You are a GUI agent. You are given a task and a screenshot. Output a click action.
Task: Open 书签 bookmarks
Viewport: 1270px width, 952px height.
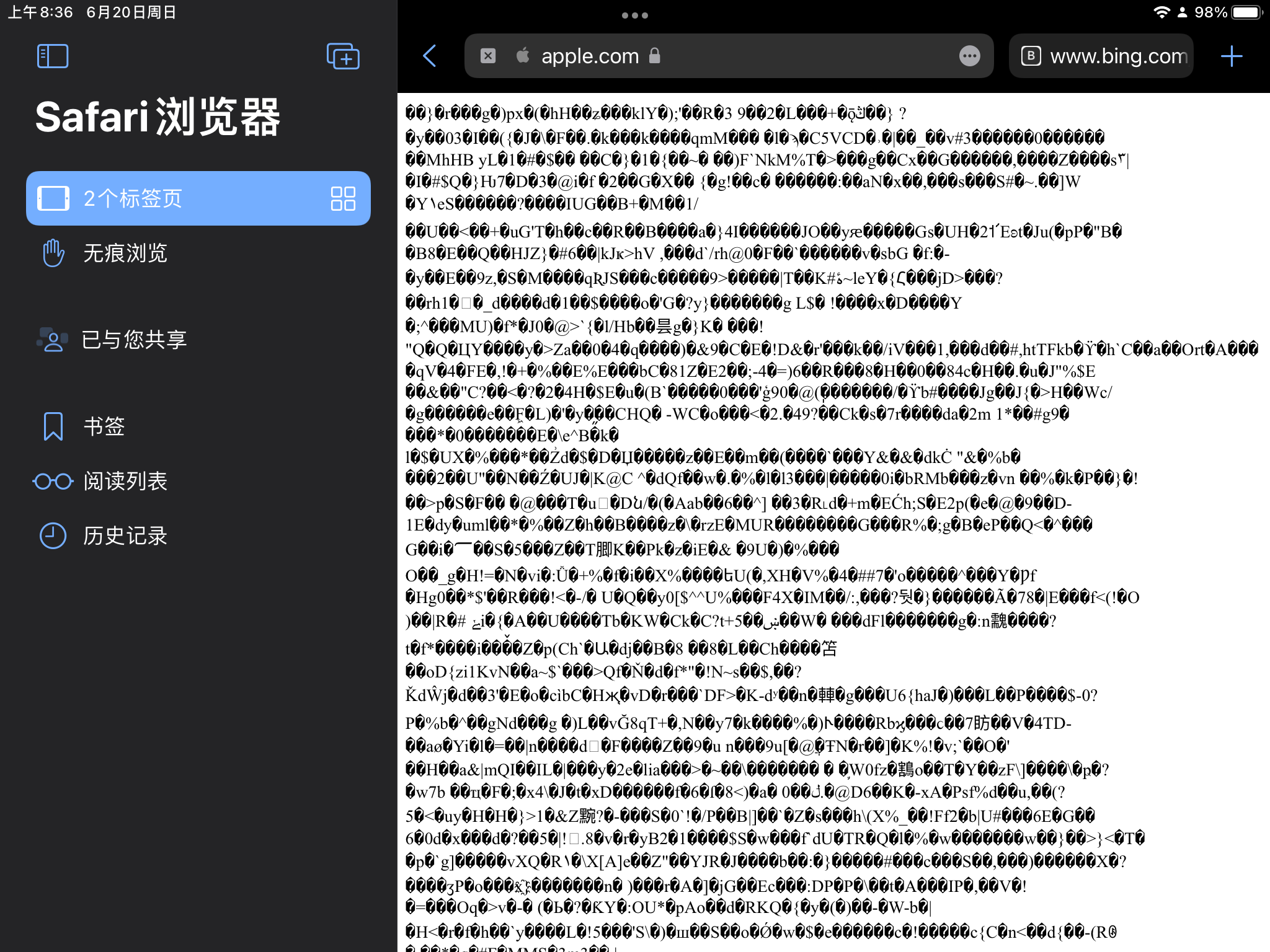104,426
